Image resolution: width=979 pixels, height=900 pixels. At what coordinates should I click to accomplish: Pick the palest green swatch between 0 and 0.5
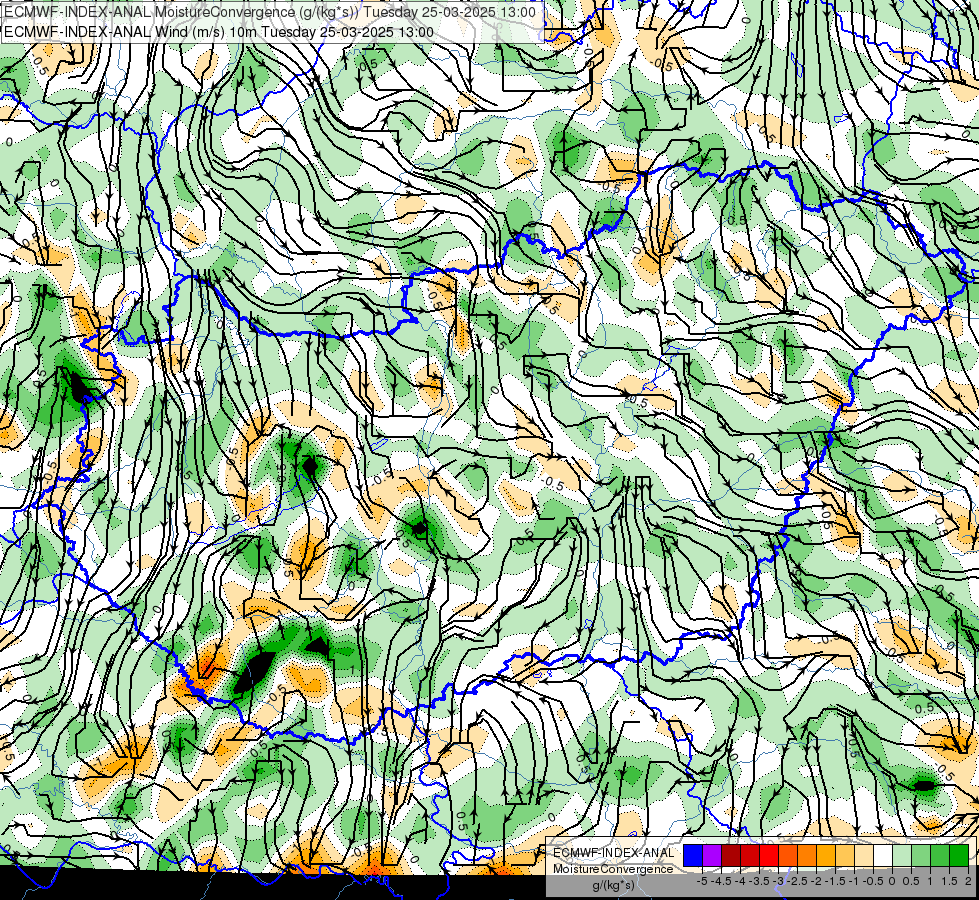(x=902, y=855)
